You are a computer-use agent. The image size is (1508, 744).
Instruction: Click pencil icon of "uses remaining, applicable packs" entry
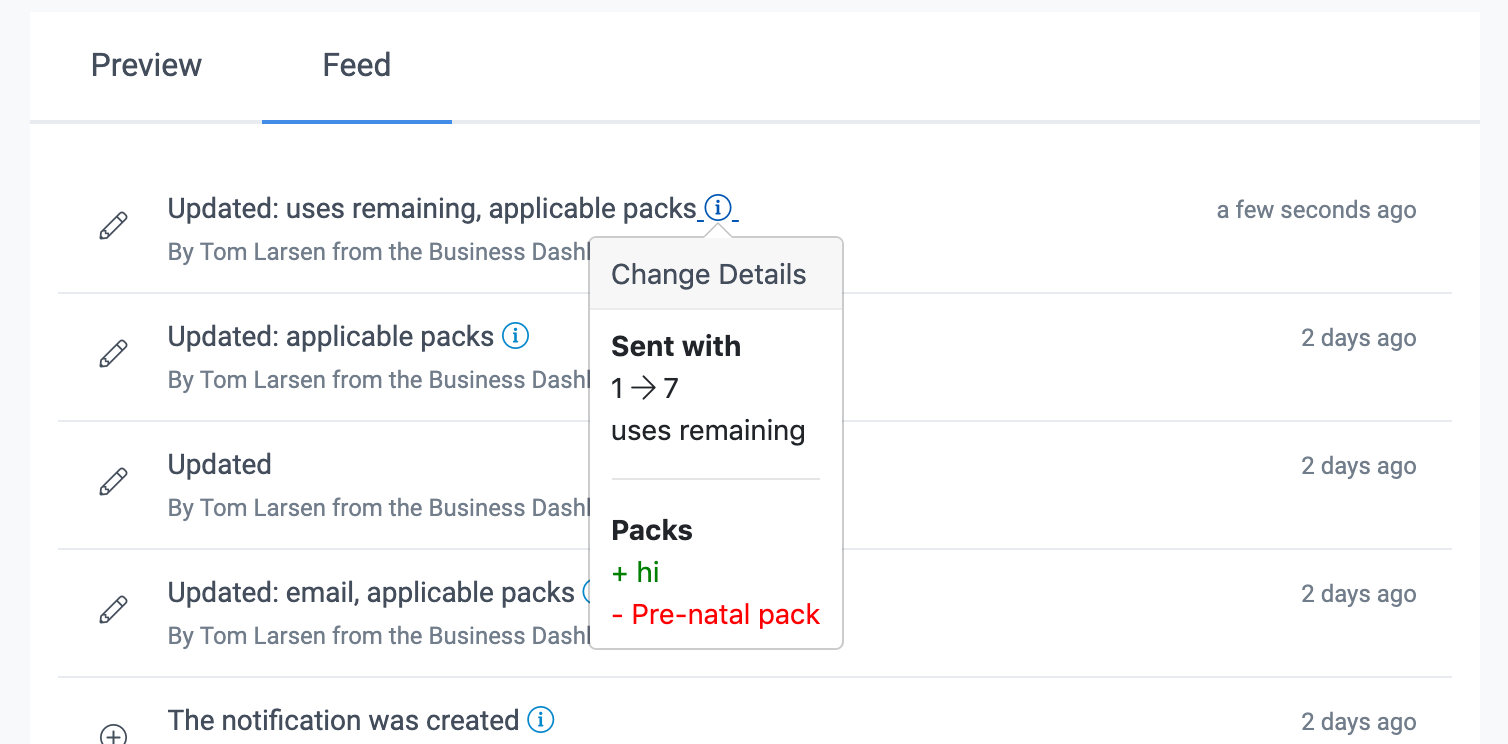click(x=114, y=225)
